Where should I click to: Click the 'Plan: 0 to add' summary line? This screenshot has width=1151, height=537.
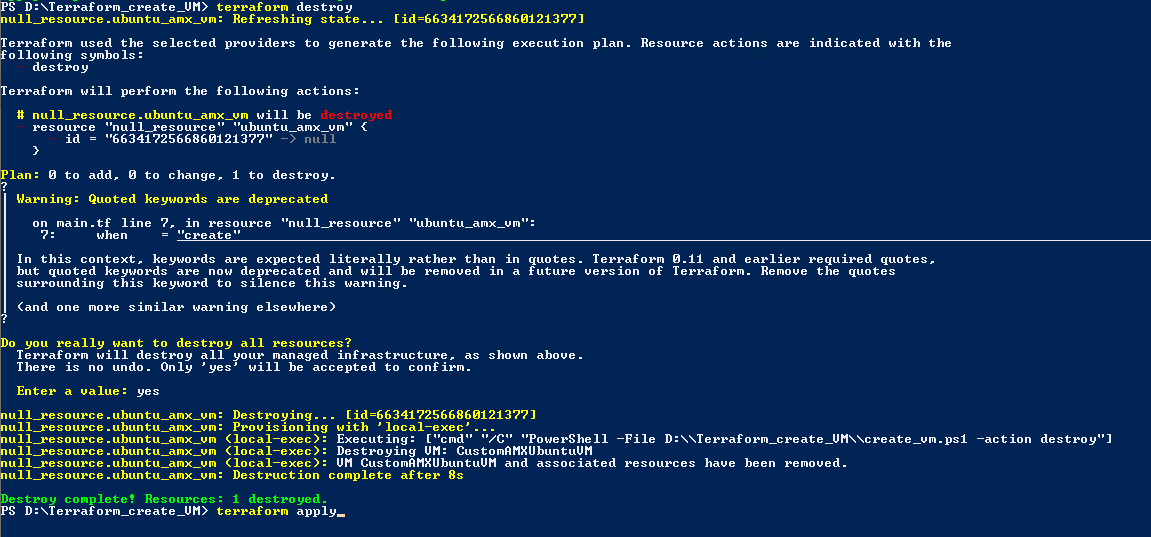click(168, 175)
